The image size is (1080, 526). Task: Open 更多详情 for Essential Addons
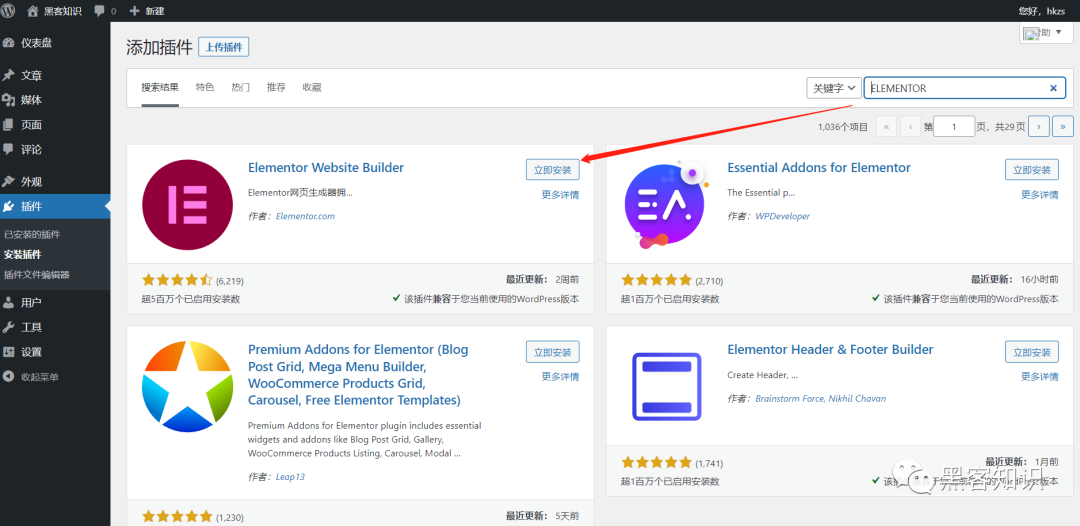click(x=1039, y=194)
